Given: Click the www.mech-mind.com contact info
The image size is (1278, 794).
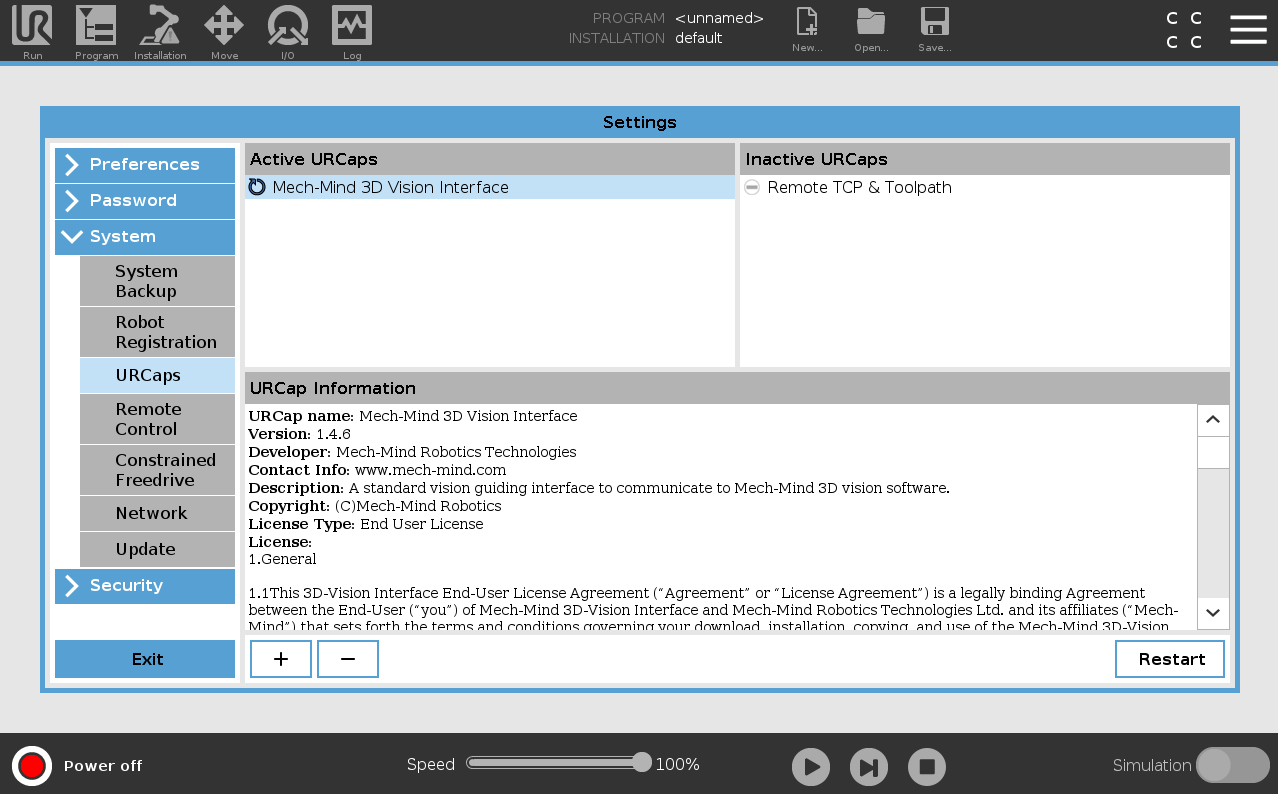Looking at the screenshot, I should pos(430,470).
